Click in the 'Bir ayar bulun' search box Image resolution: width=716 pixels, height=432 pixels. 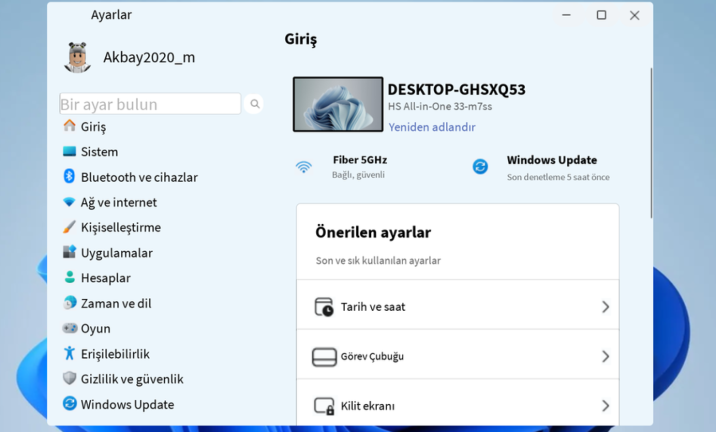pos(150,104)
